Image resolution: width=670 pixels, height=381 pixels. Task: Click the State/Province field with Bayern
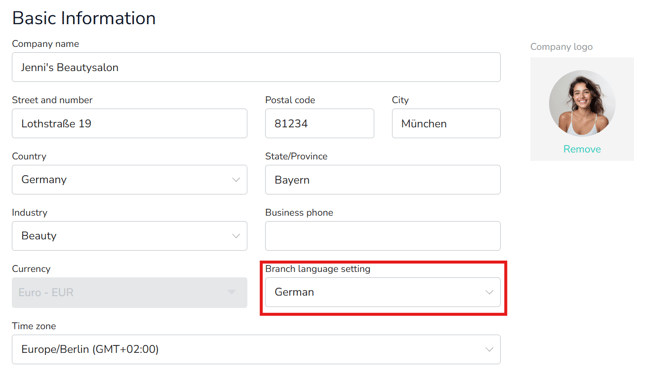(x=383, y=180)
